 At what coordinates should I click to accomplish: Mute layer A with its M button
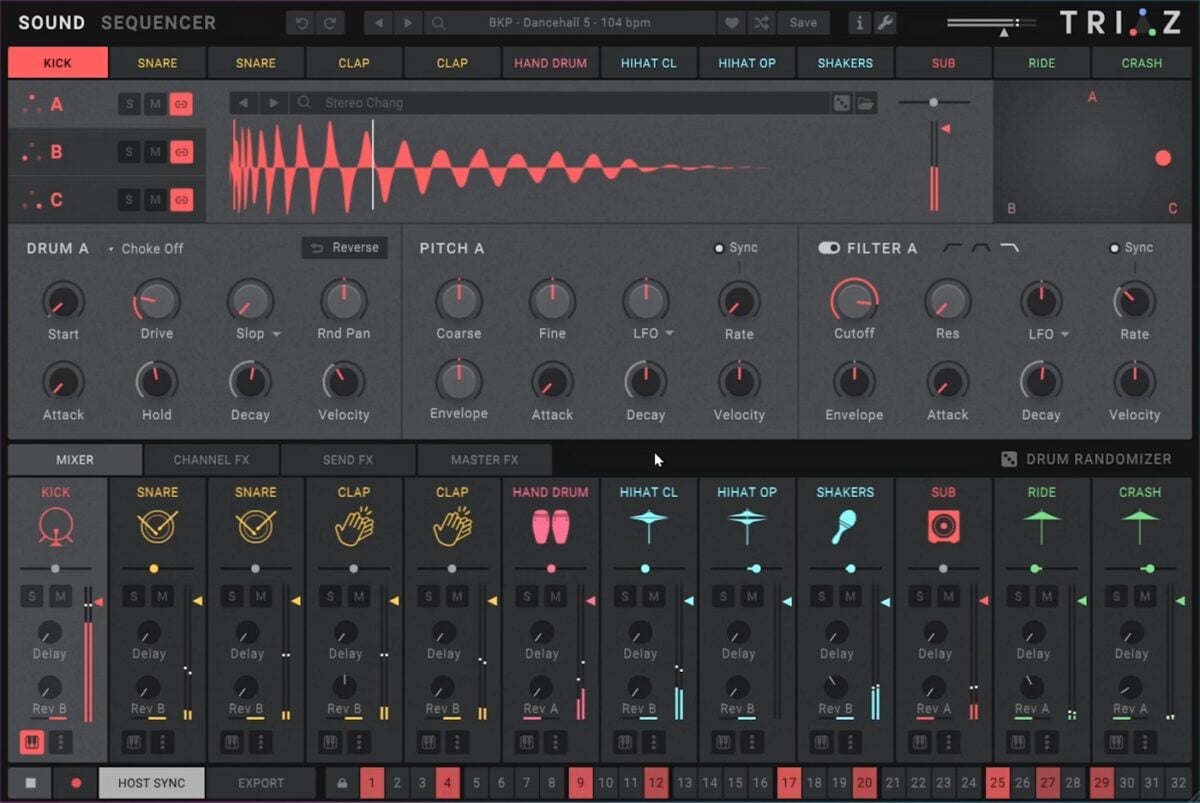155,104
